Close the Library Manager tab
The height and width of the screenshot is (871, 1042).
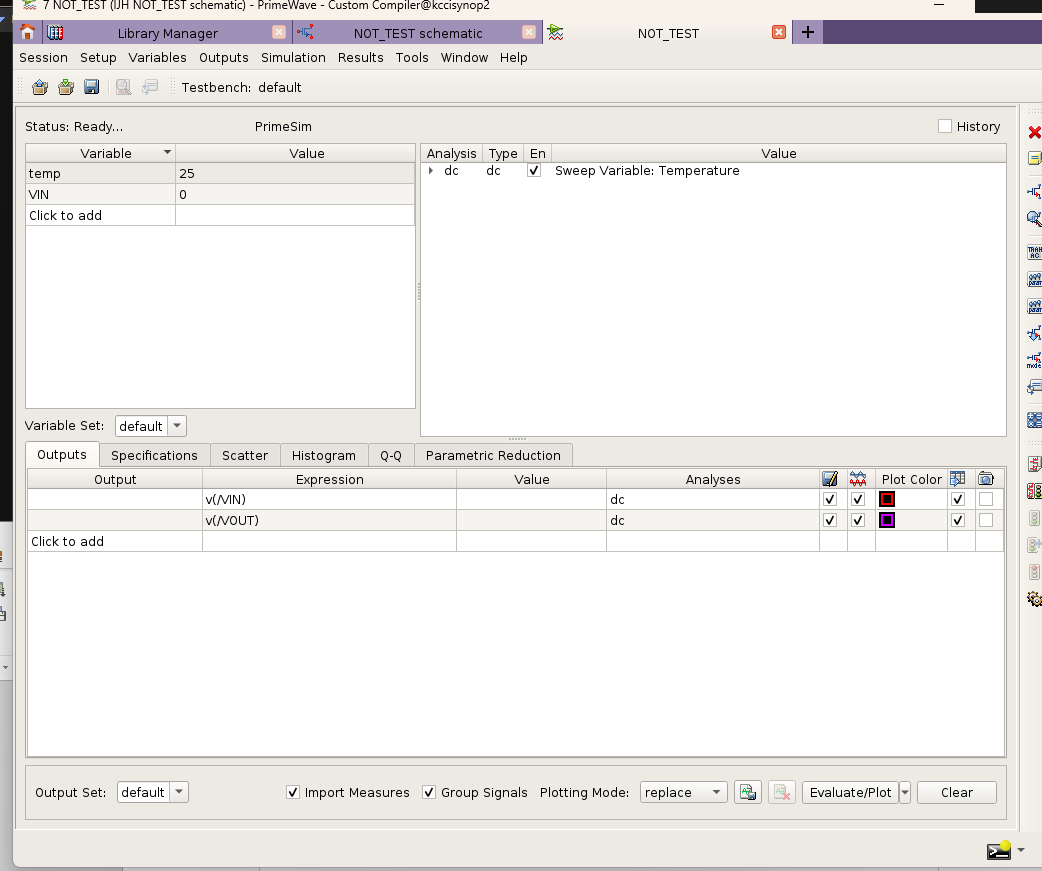pyautogui.click(x=279, y=32)
